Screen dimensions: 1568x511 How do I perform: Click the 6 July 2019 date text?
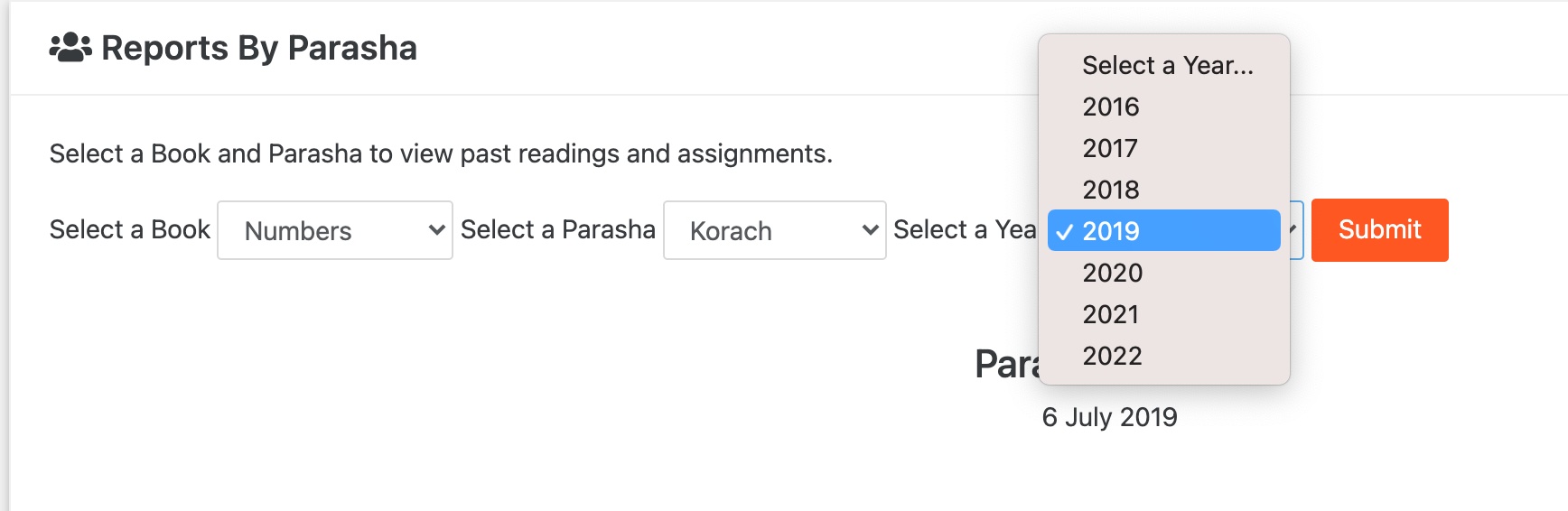coord(1109,417)
